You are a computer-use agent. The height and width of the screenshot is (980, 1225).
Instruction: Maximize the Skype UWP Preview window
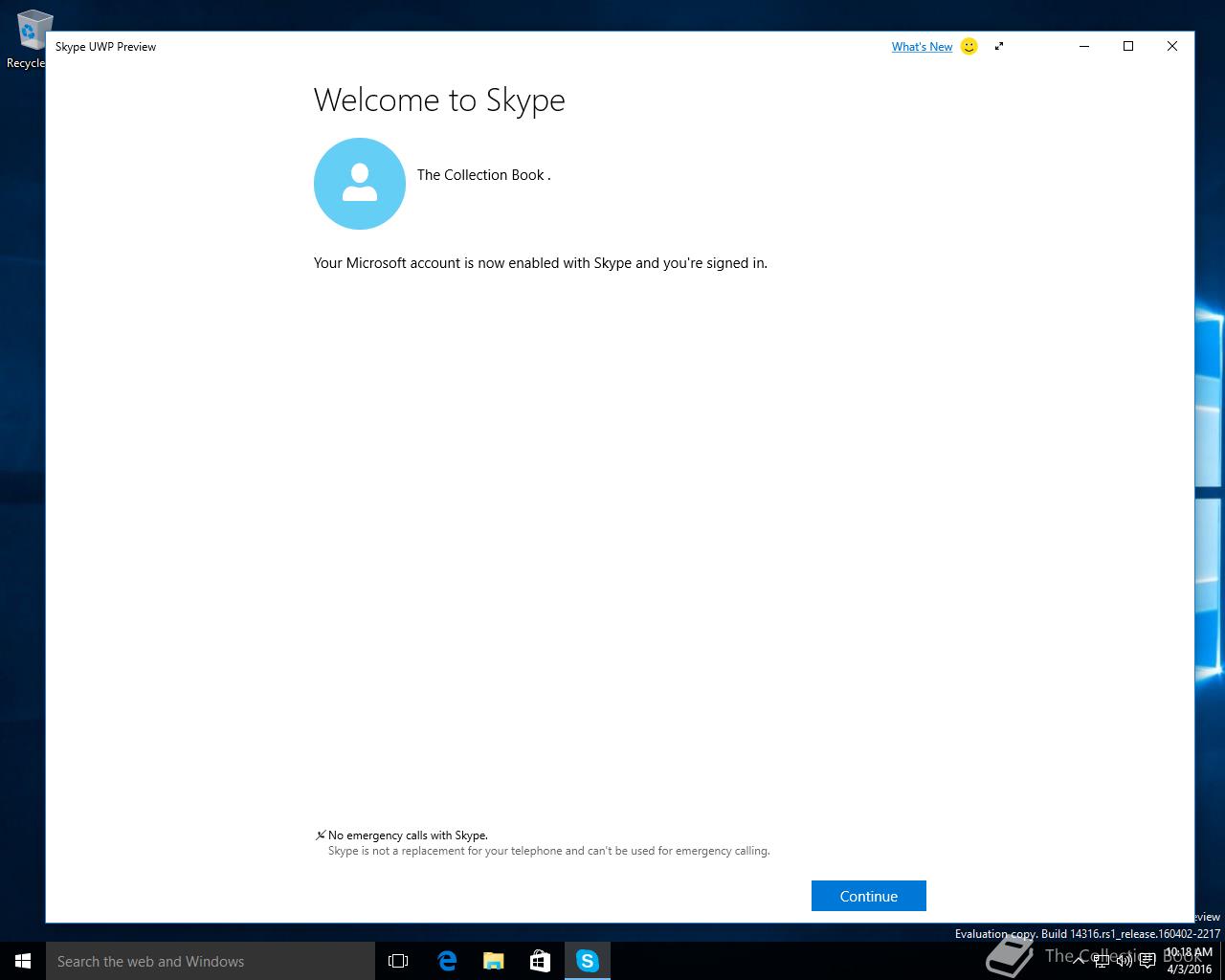(1128, 46)
